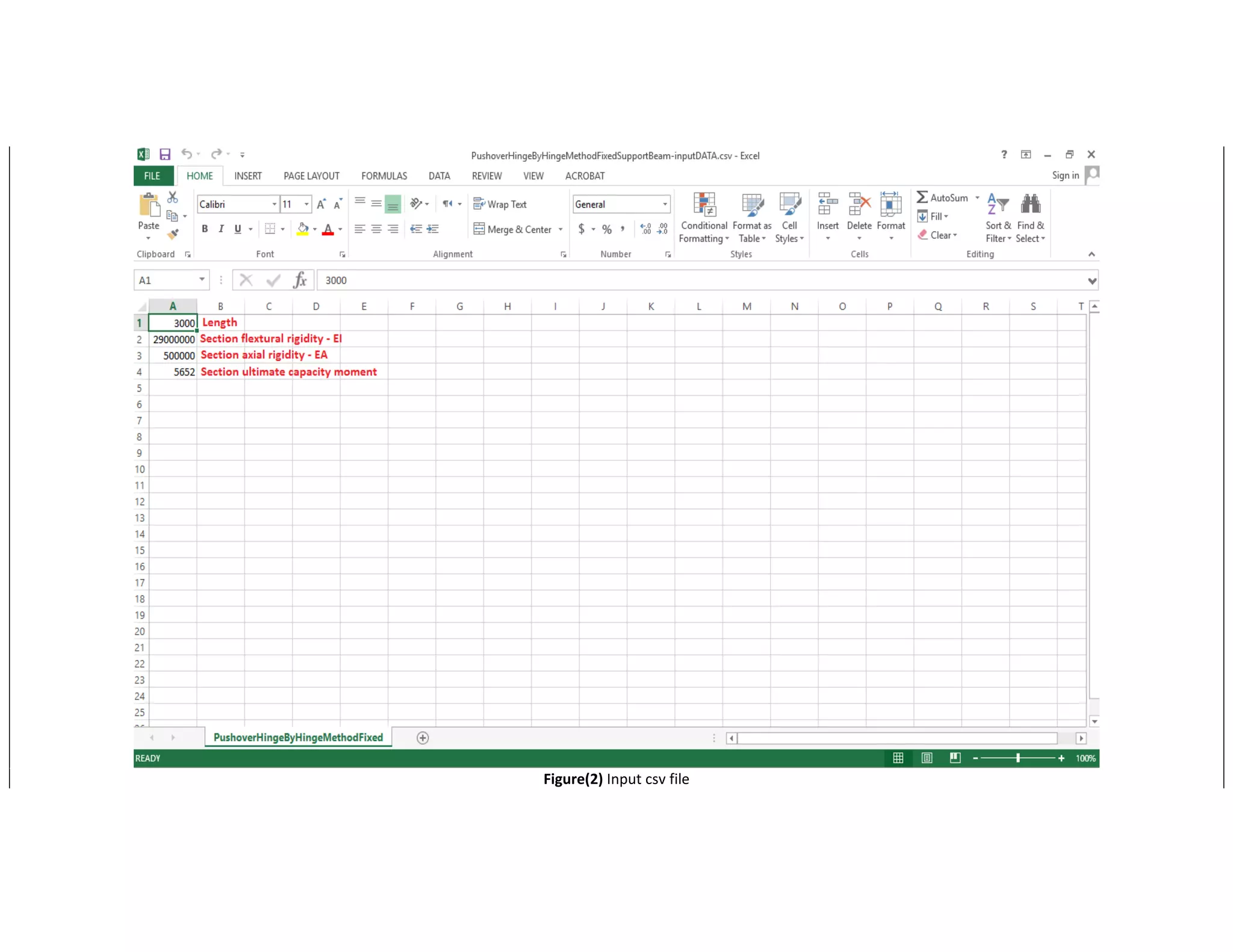Click the AutoSum button
The image size is (1233, 952).
point(942,197)
